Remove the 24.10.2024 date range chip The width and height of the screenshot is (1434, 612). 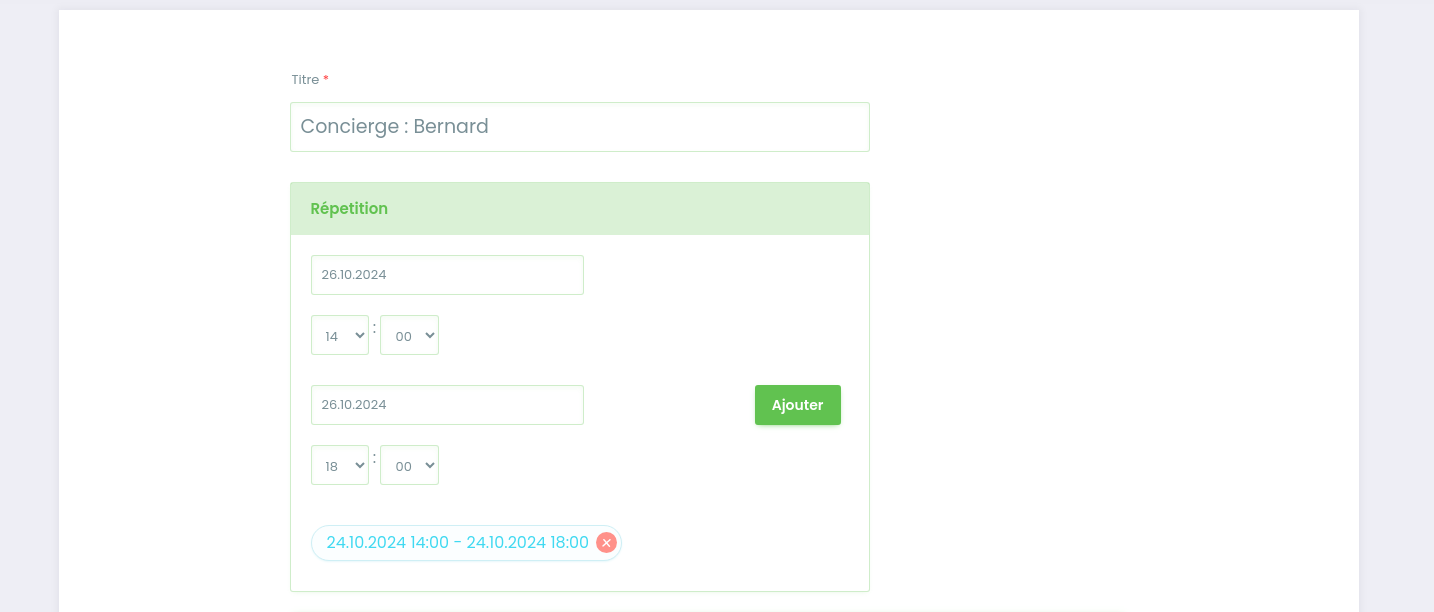[606, 543]
